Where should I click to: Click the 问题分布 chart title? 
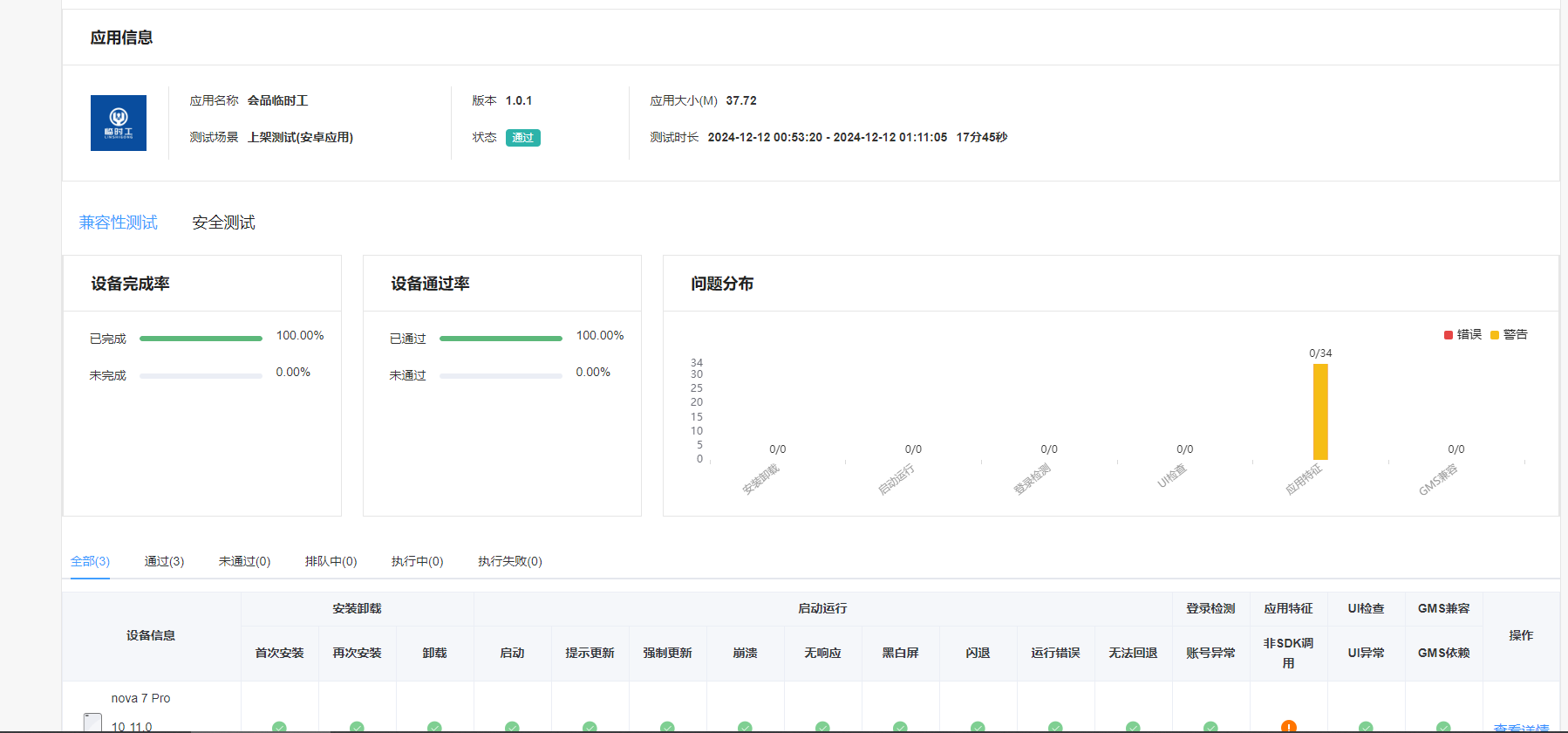tap(722, 284)
